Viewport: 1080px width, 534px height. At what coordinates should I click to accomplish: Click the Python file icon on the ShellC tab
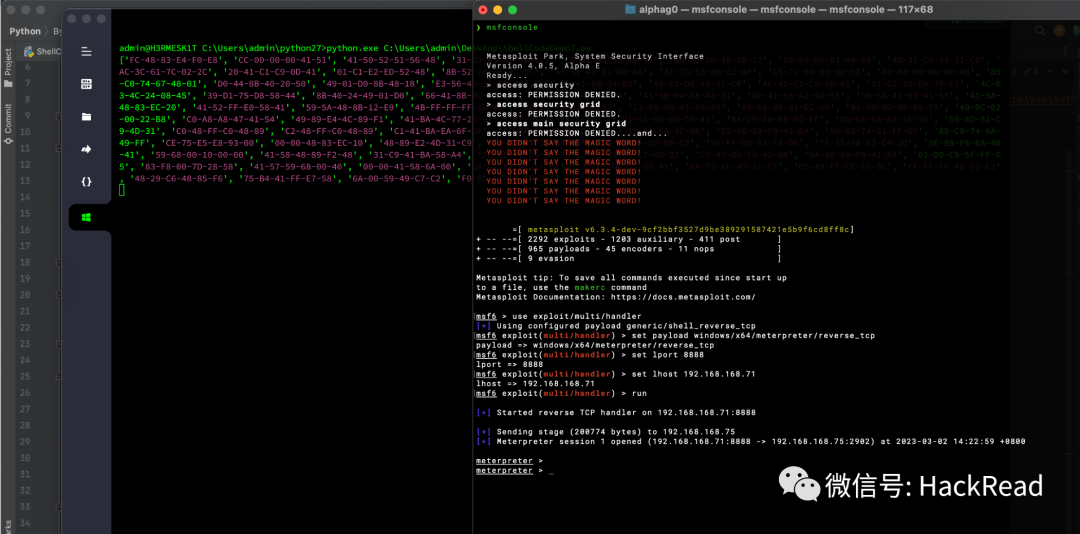click(x=29, y=51)
